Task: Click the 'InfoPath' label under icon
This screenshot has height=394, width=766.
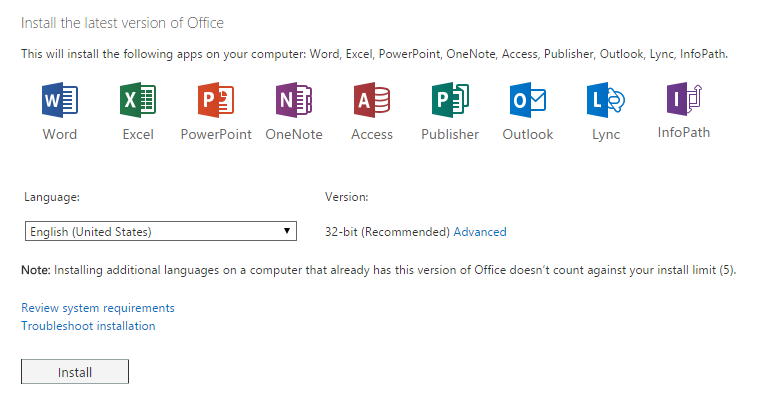Action: [x=684, y=132]
